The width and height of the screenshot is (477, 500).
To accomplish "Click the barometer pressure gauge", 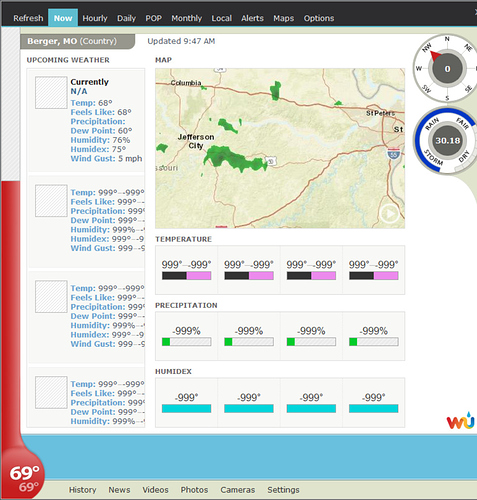I will pyautogui.click(x=447, y=141).
